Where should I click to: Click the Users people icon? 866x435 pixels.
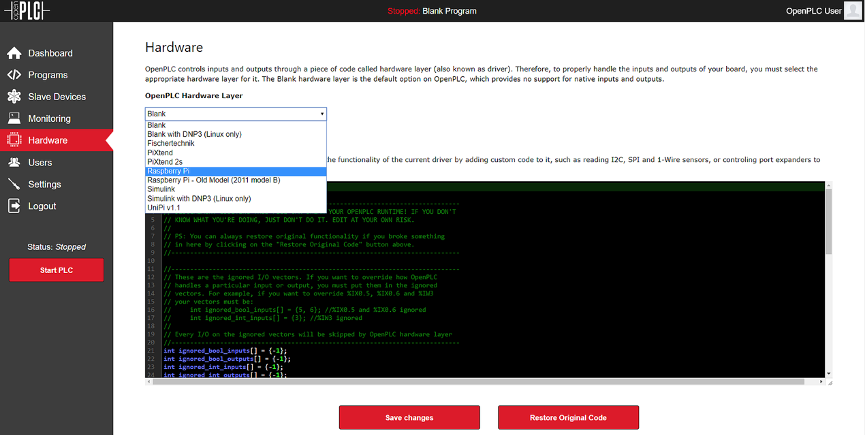[x=14, y=162]
